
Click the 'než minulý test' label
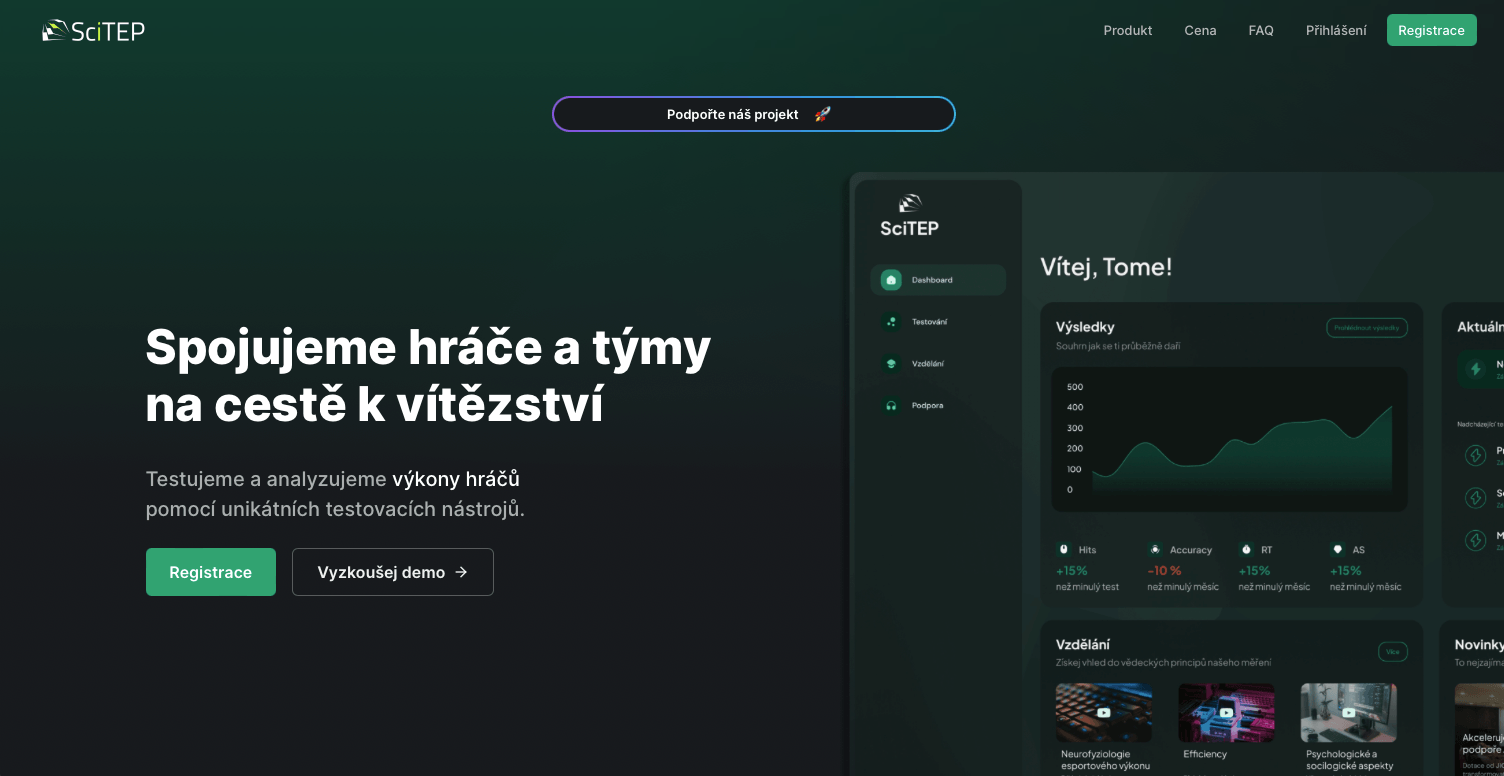(1087, 587)
